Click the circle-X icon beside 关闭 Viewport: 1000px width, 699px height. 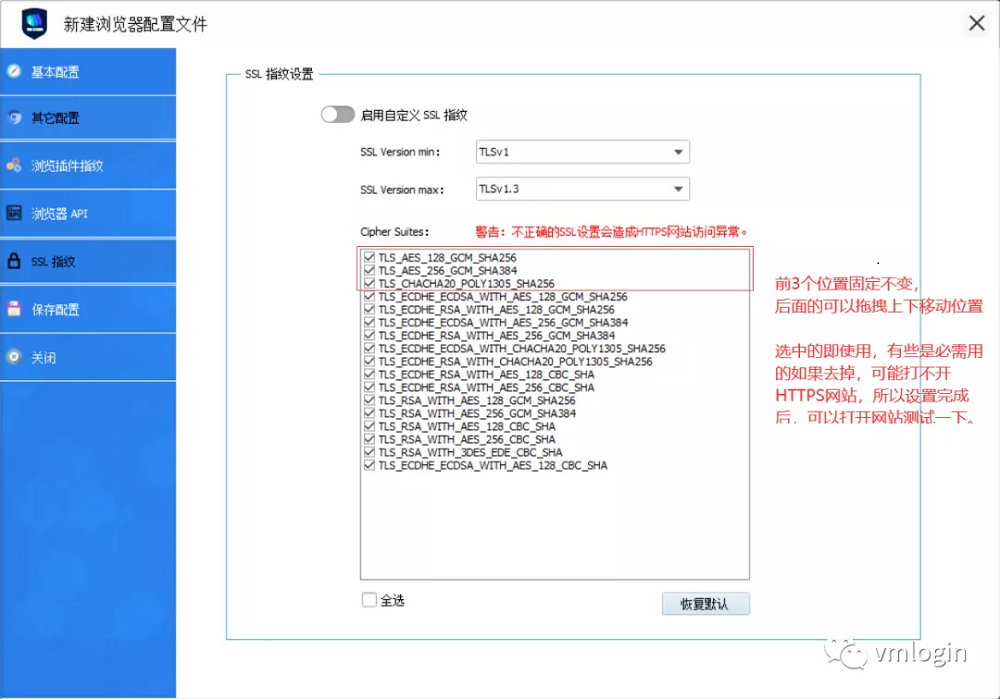[x=14, y=357]
